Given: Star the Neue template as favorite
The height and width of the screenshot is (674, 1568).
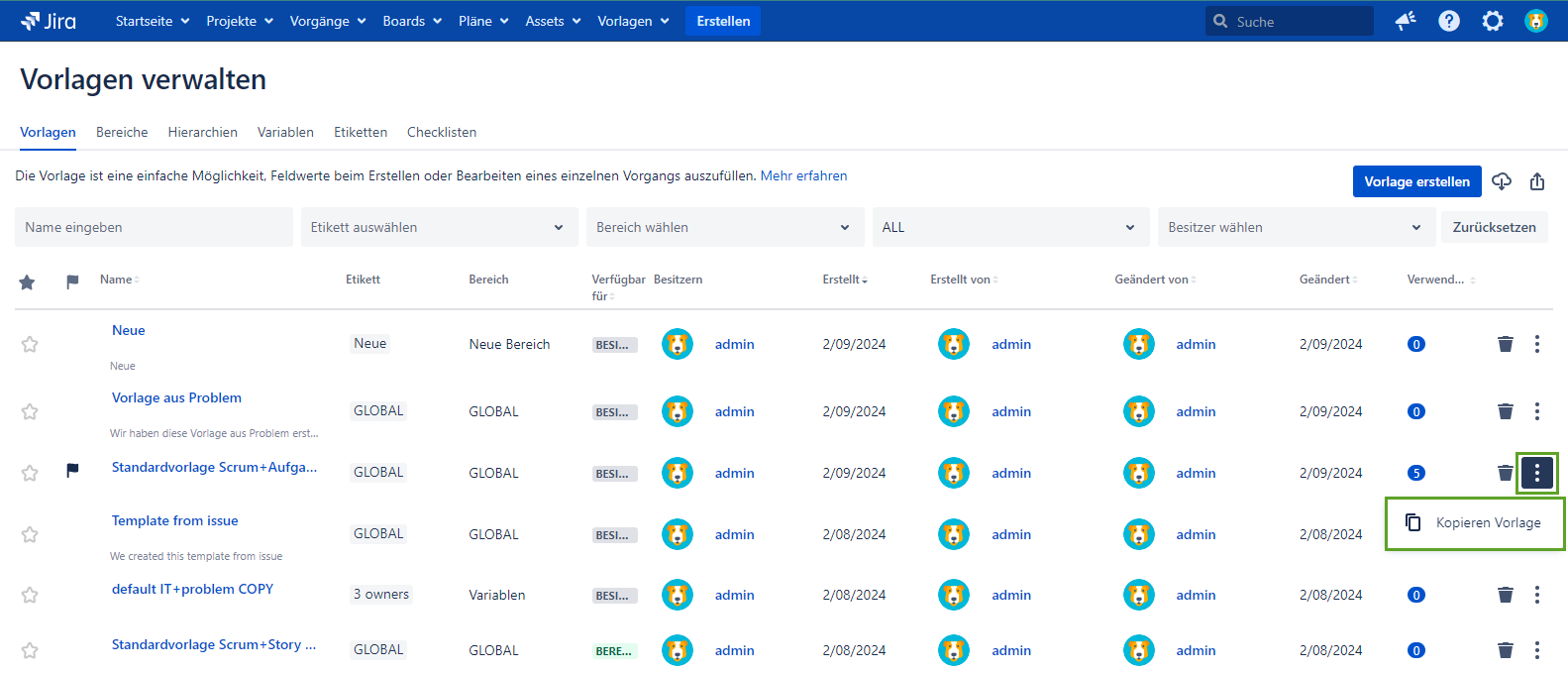Looking at the screenshot, I should click(30, 344).
